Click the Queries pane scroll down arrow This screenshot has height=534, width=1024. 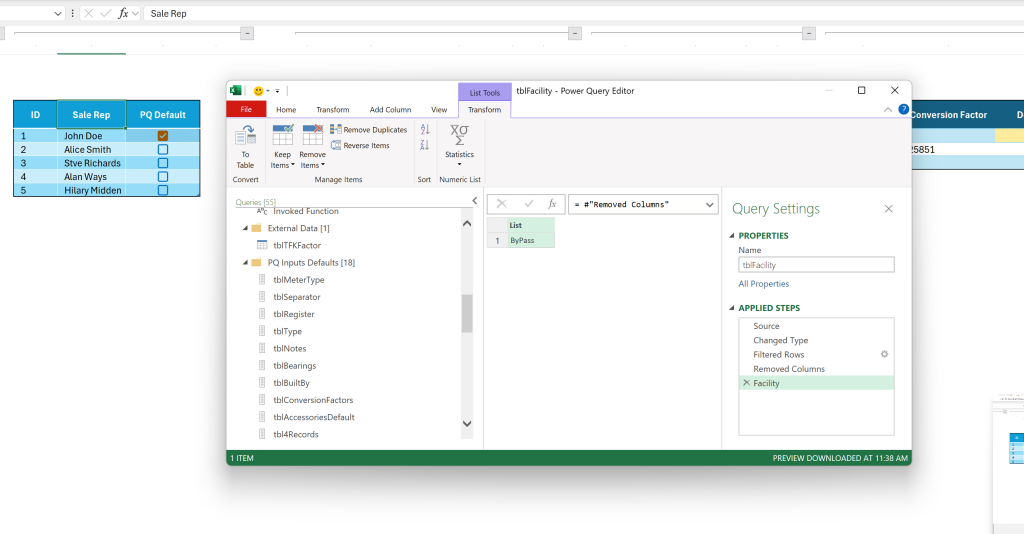[x=467, y=424]
